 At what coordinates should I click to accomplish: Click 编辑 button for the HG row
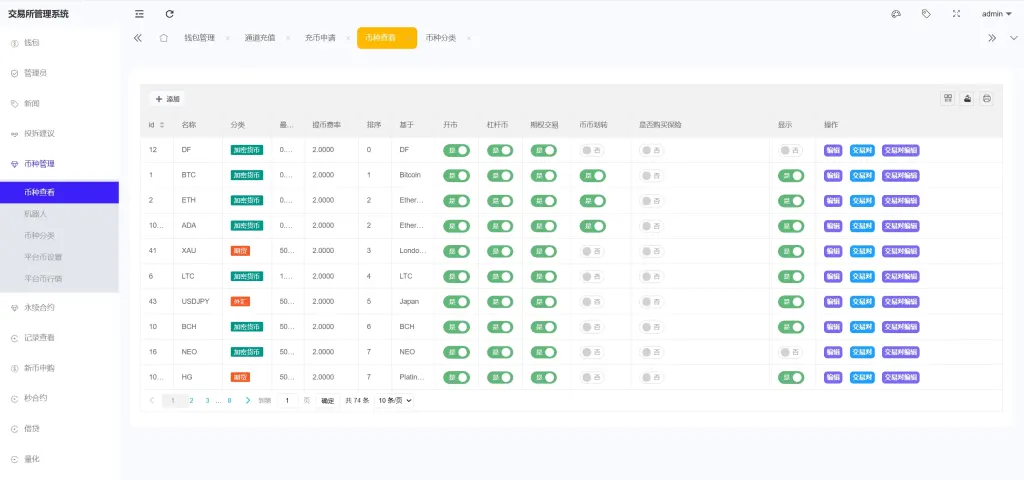(x=833, y=377)
